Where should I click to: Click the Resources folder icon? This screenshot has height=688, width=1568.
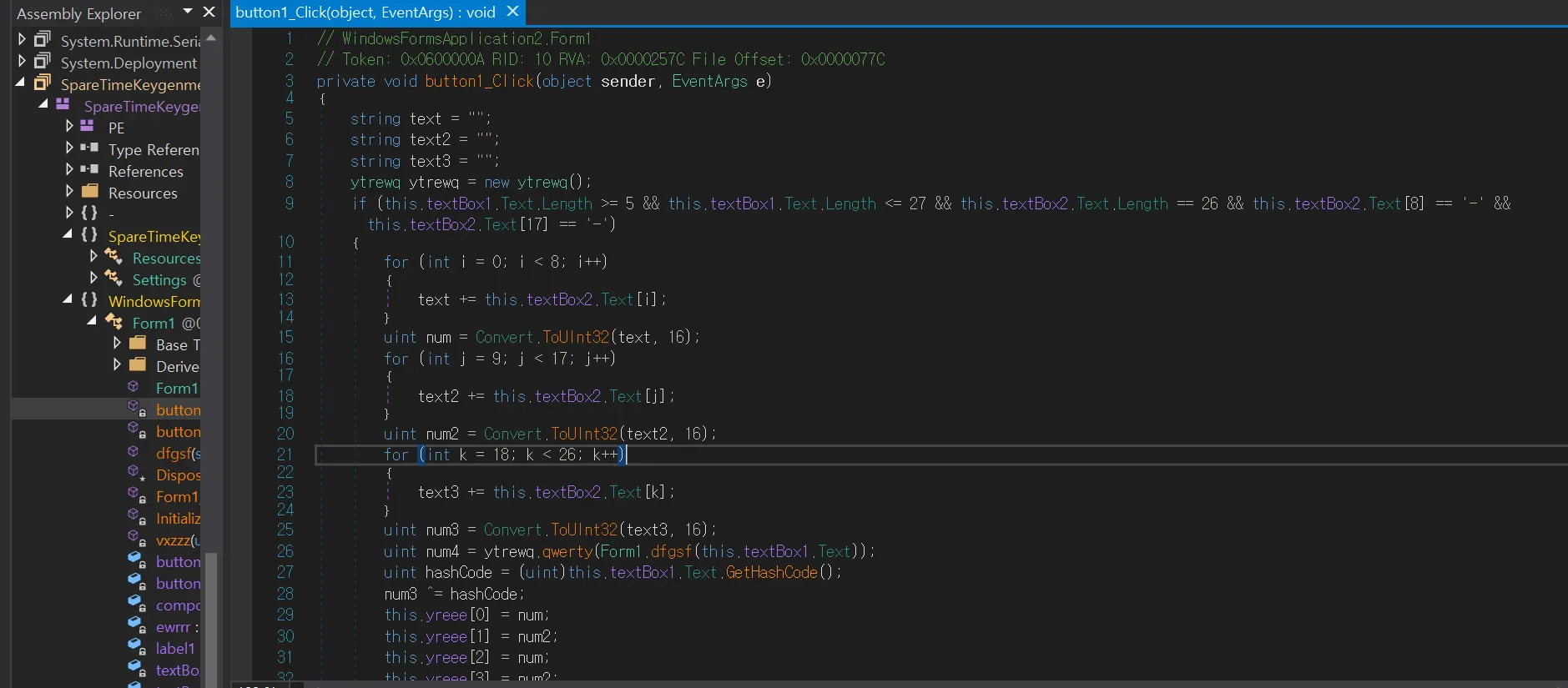tap(90, 192)
